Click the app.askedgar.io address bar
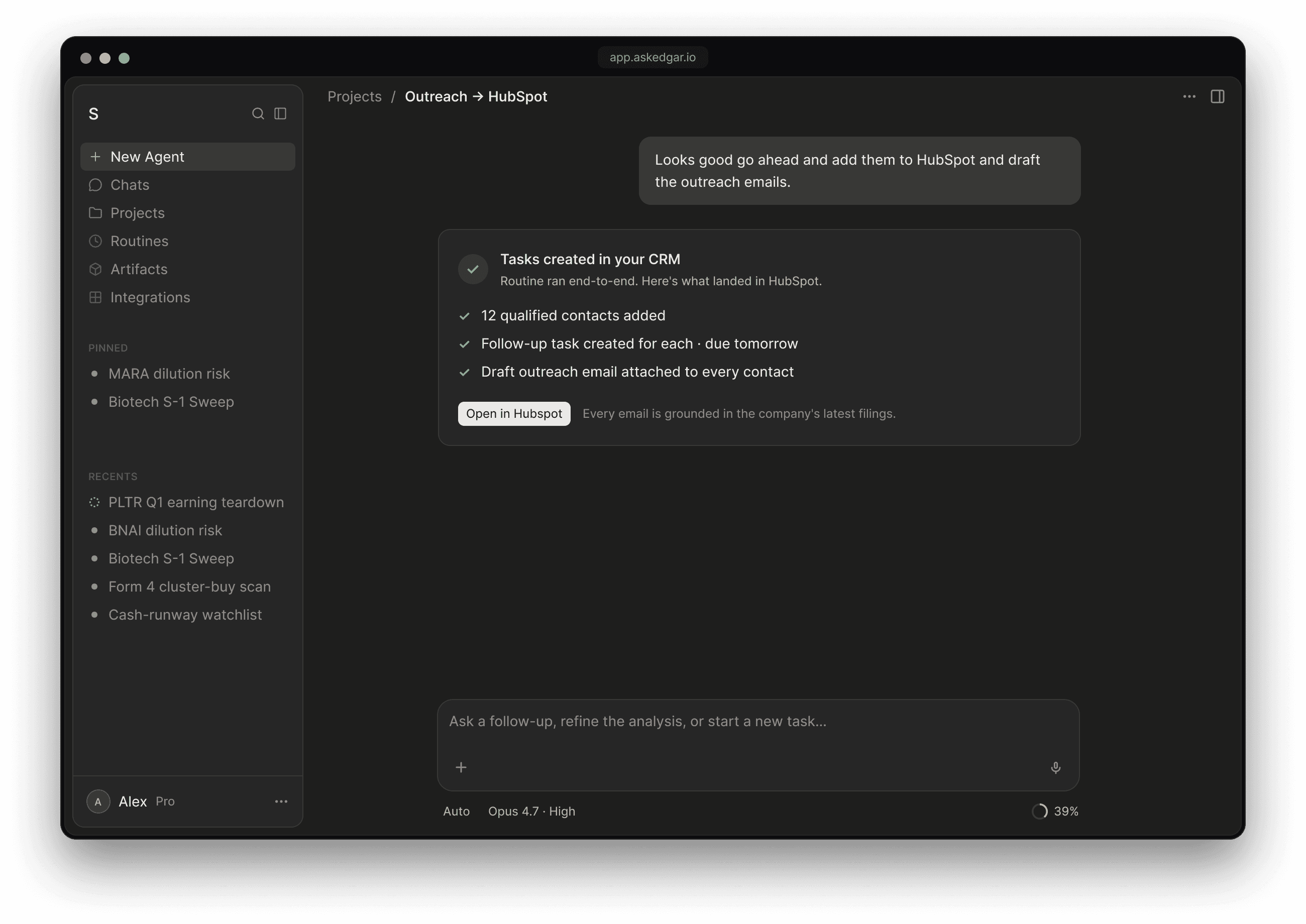 click(x=652, y=57)
